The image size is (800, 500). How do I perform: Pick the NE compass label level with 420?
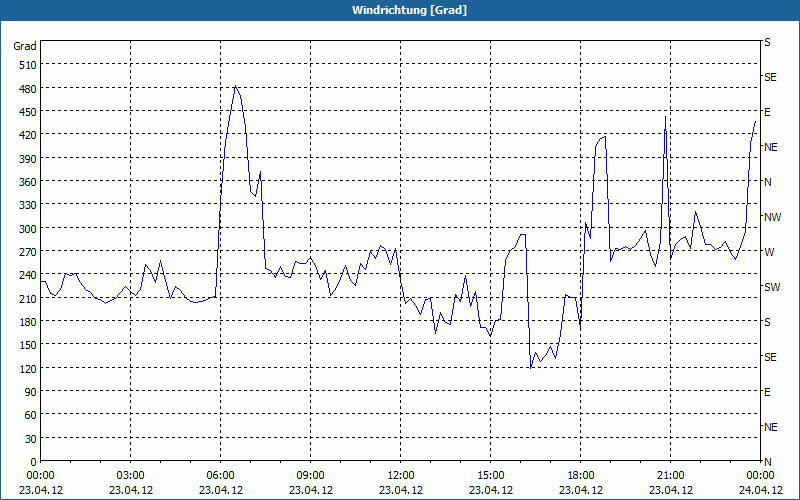770,147
